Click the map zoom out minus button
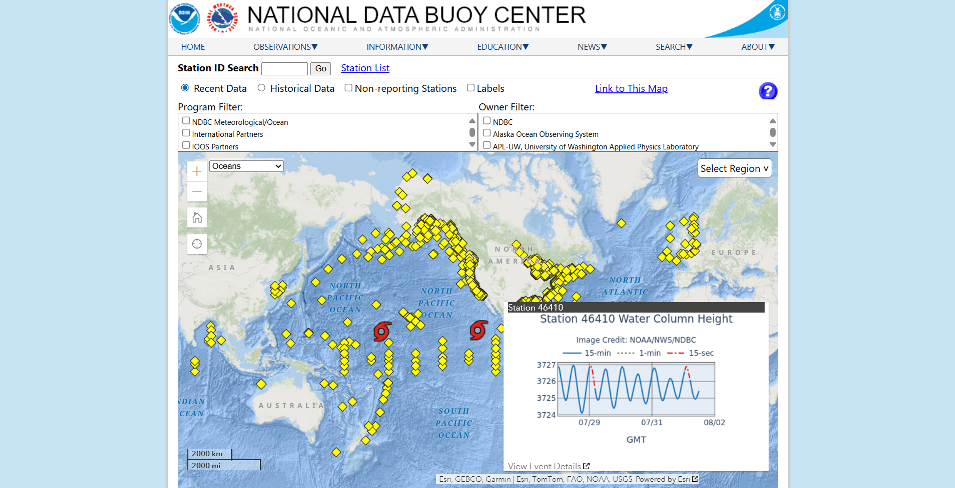The width and height of the screenshot is (955, 488). (x=197, y=192)
